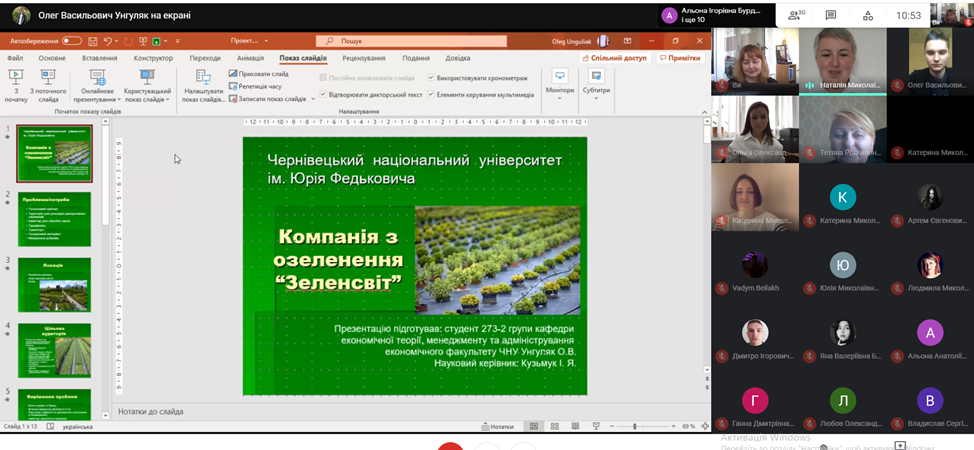The image size is (974, 450).
Task: Open ribbon display options icon
Action: [x=627, y=41]
